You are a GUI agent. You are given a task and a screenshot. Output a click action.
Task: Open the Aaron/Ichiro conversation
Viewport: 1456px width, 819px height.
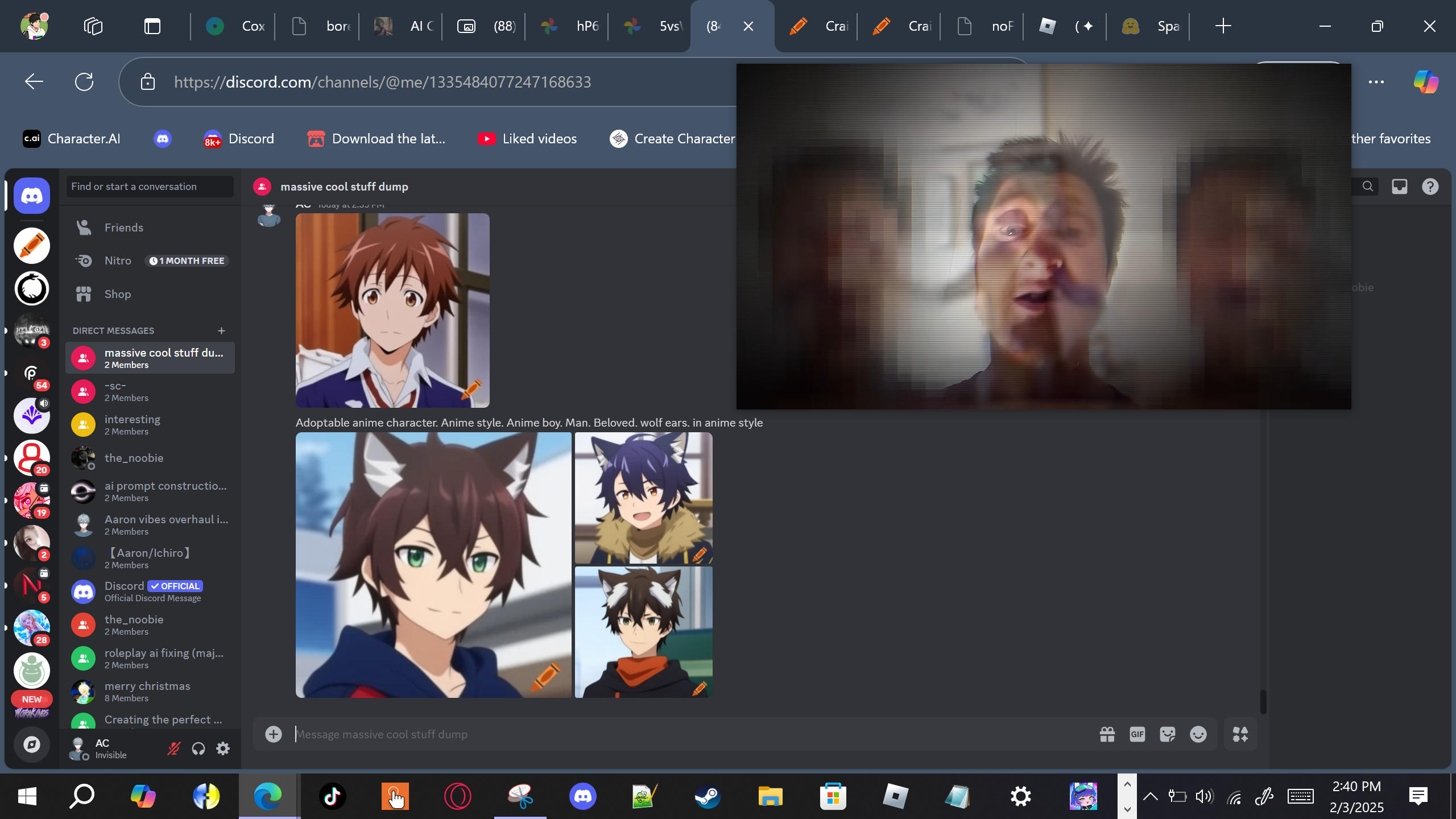[x=150, y=559]
